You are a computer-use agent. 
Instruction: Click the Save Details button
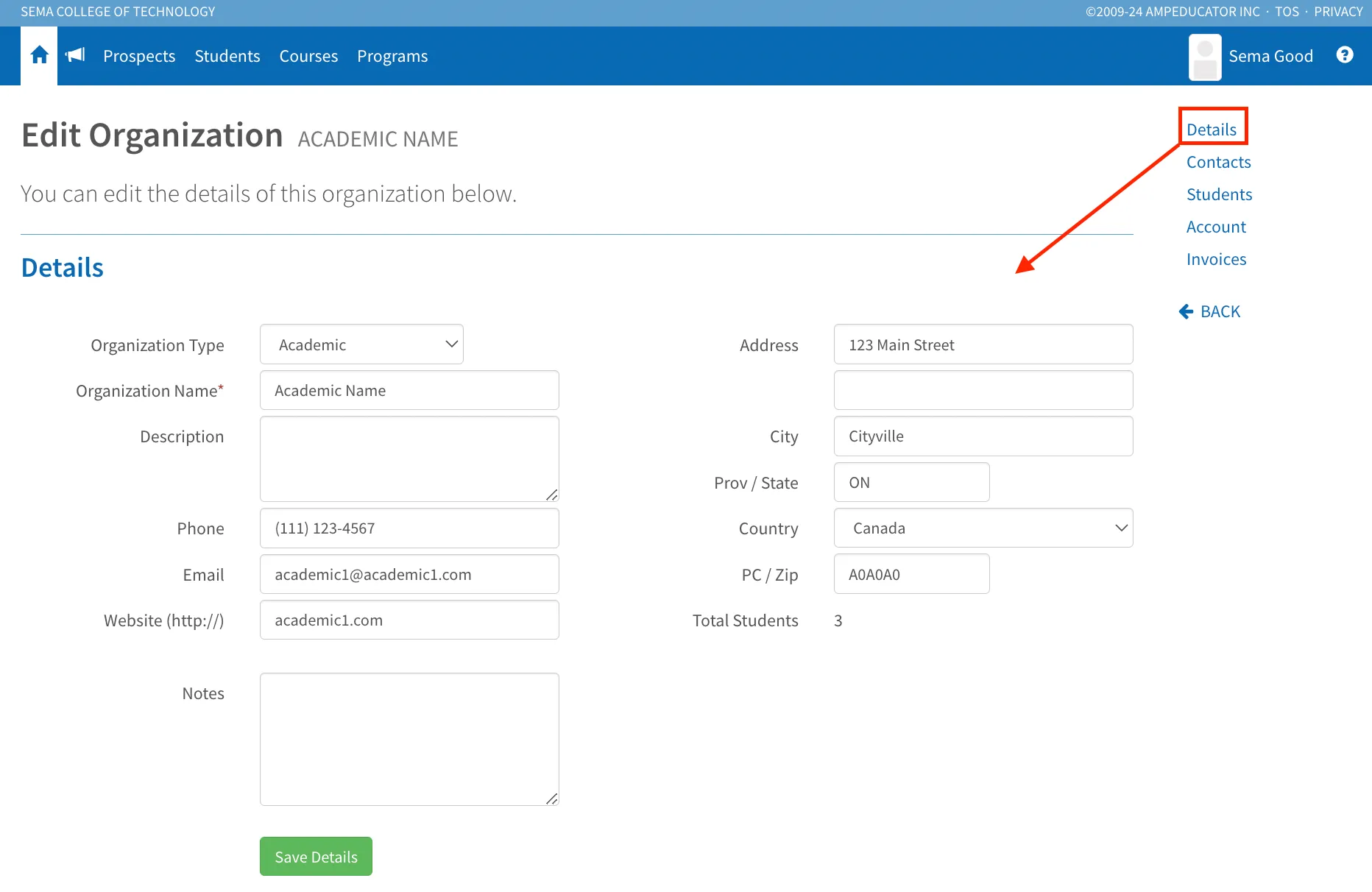pos(316,857)
